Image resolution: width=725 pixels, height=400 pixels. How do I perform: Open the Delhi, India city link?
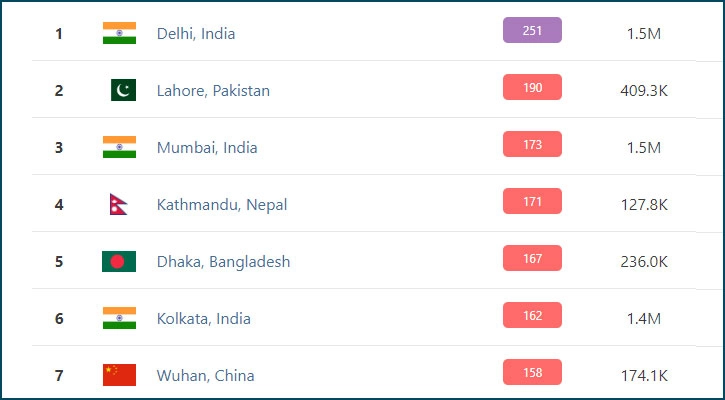[x=196, y=34]
